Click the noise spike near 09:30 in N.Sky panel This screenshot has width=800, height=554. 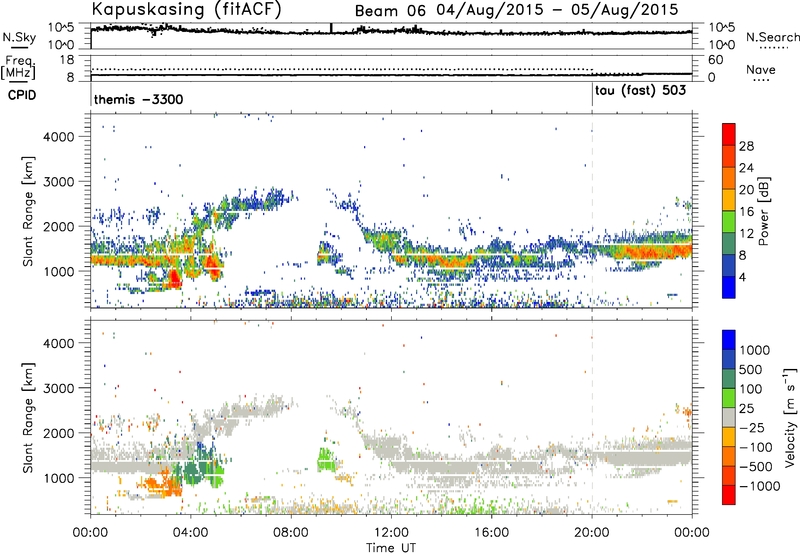331,28
